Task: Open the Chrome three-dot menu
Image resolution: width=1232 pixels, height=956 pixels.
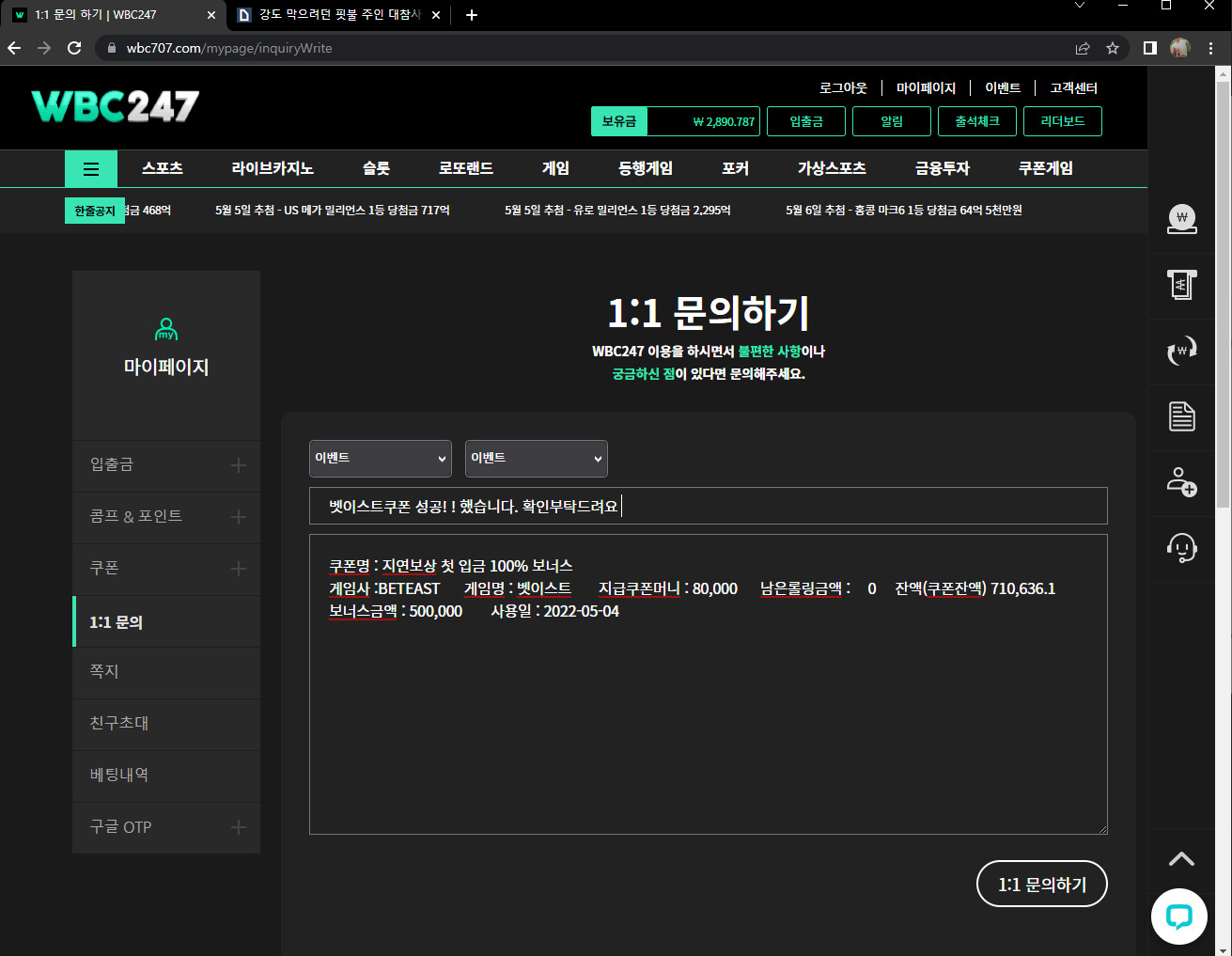Action: click(1211, 48)
